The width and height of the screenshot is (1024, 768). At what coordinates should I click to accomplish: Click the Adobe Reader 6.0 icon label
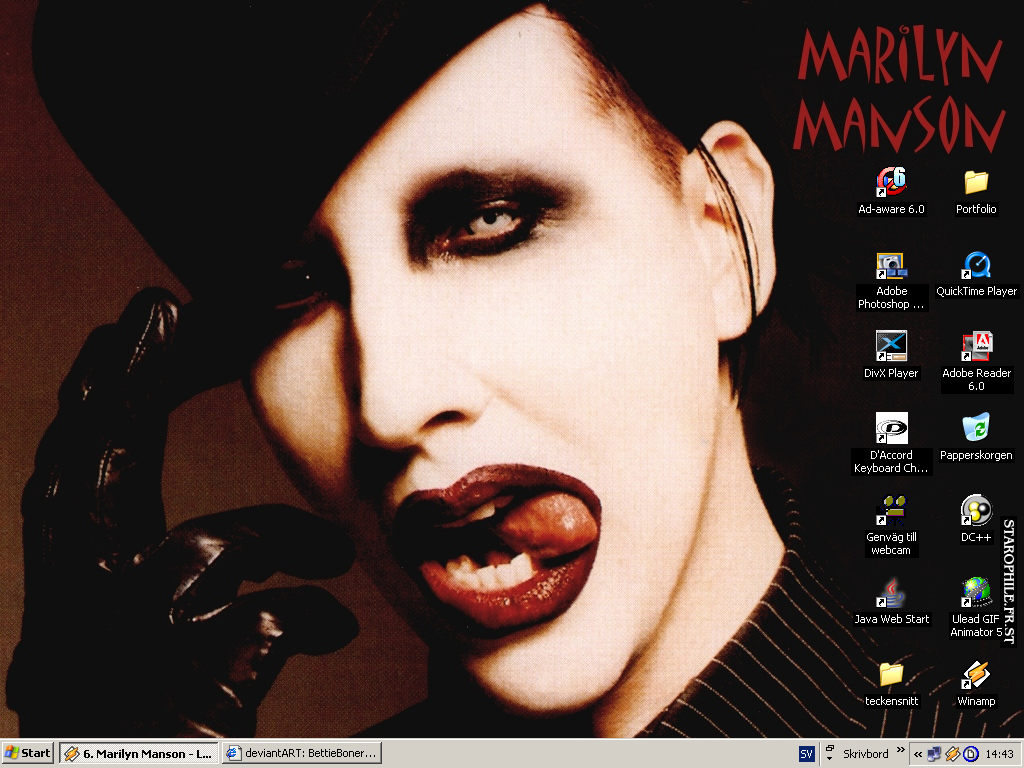pyautogui.click(x=976, y=379)
